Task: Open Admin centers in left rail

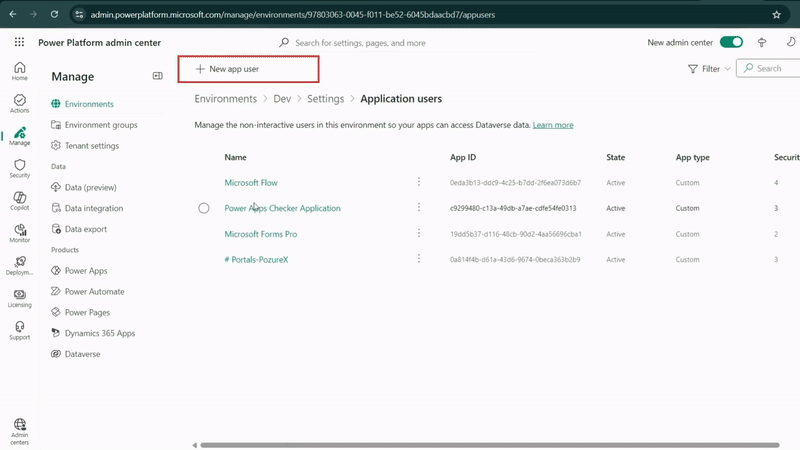Action: 19,431
